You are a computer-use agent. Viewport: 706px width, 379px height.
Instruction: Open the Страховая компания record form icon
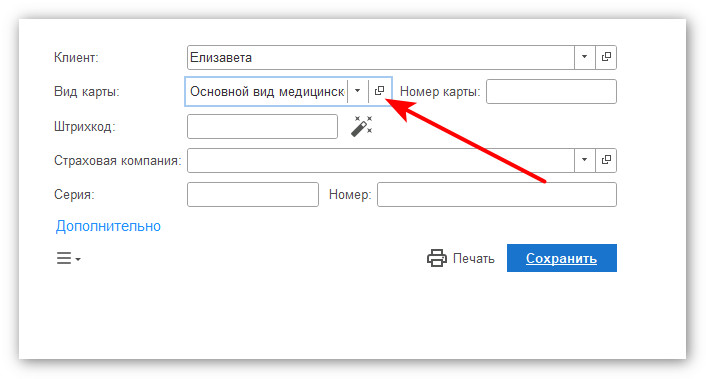click(x=606, y=160)
